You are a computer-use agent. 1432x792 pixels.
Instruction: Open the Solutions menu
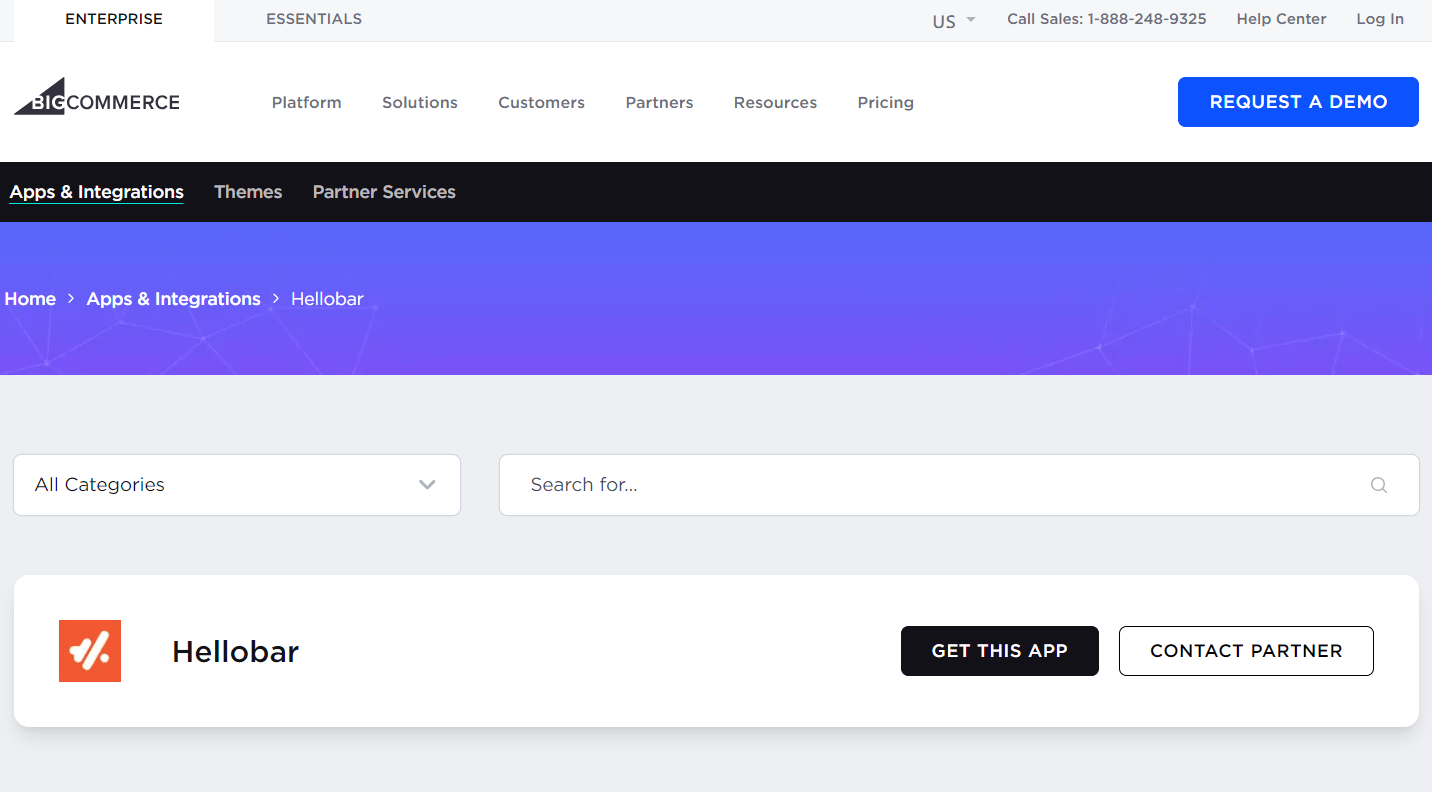(419, 102)
